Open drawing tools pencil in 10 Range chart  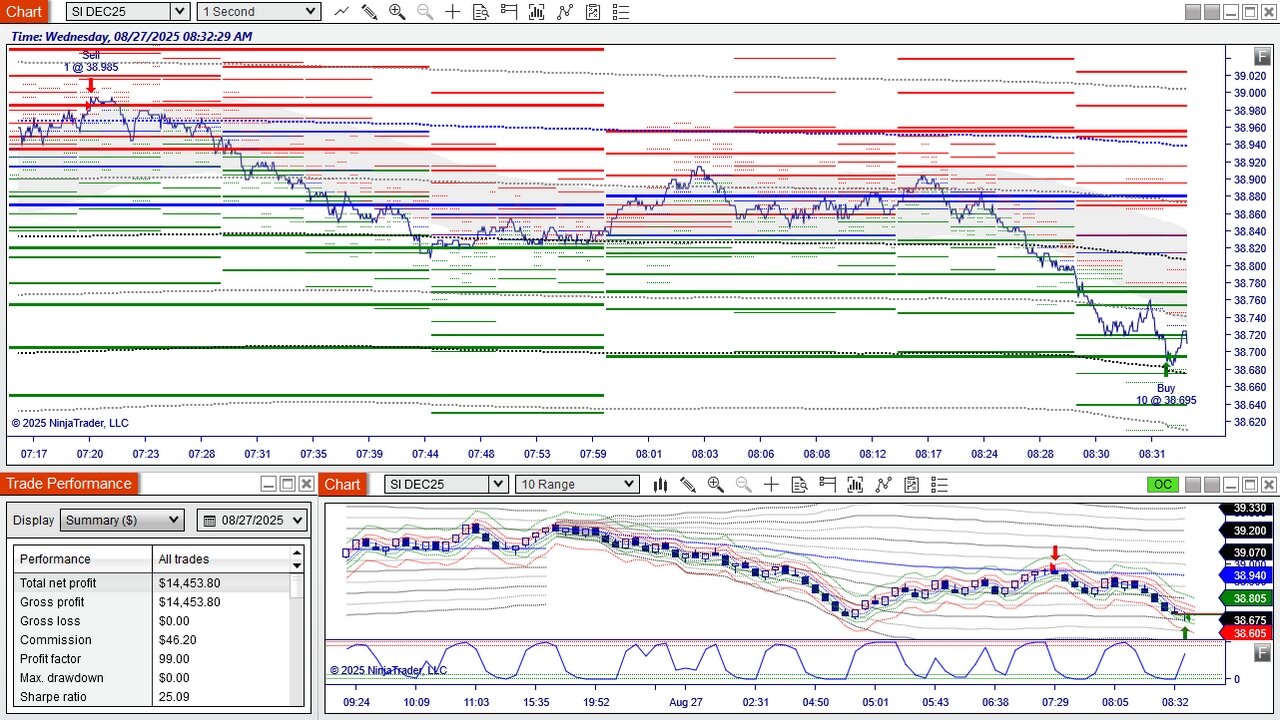pos(688,484)
